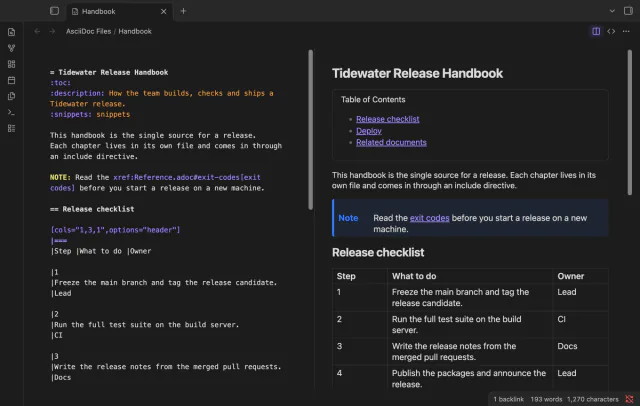Toggle the split preview view icon
Screen dimensions: 640x406
[x=596, y=31]
